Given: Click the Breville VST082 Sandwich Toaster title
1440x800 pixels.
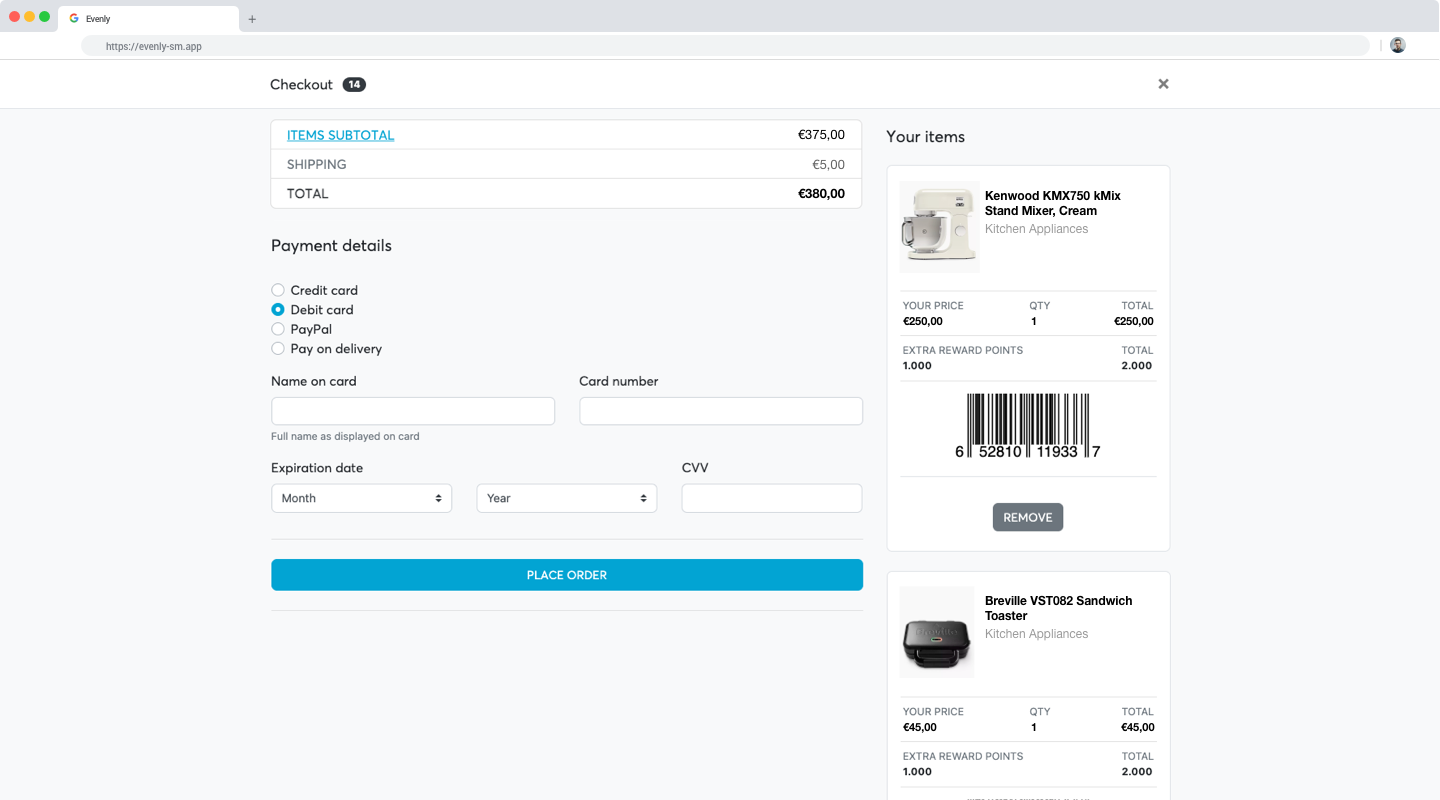Looking at the screenshot, I should (1059, 608).
